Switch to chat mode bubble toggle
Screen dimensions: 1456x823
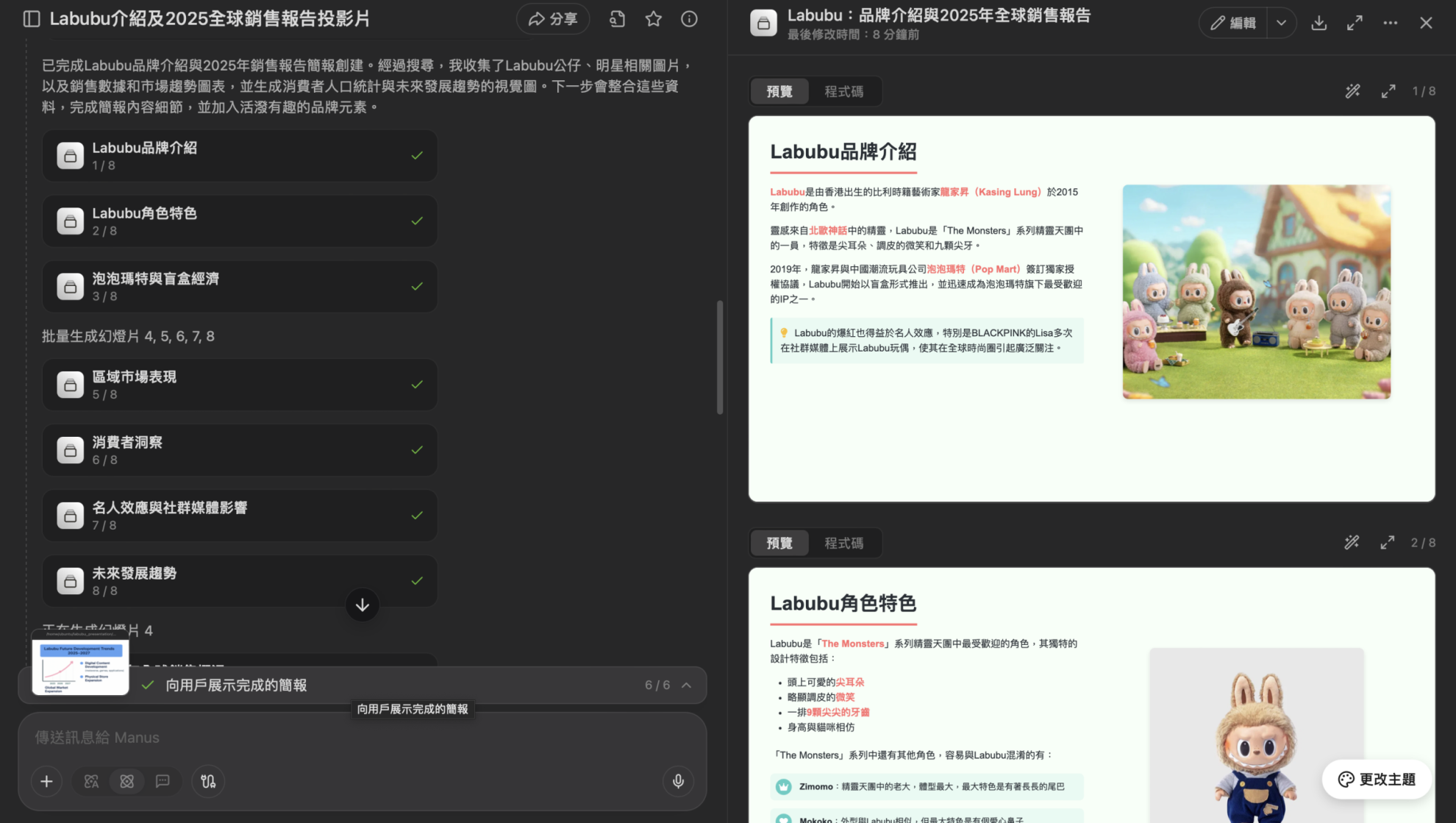(163, 781)
